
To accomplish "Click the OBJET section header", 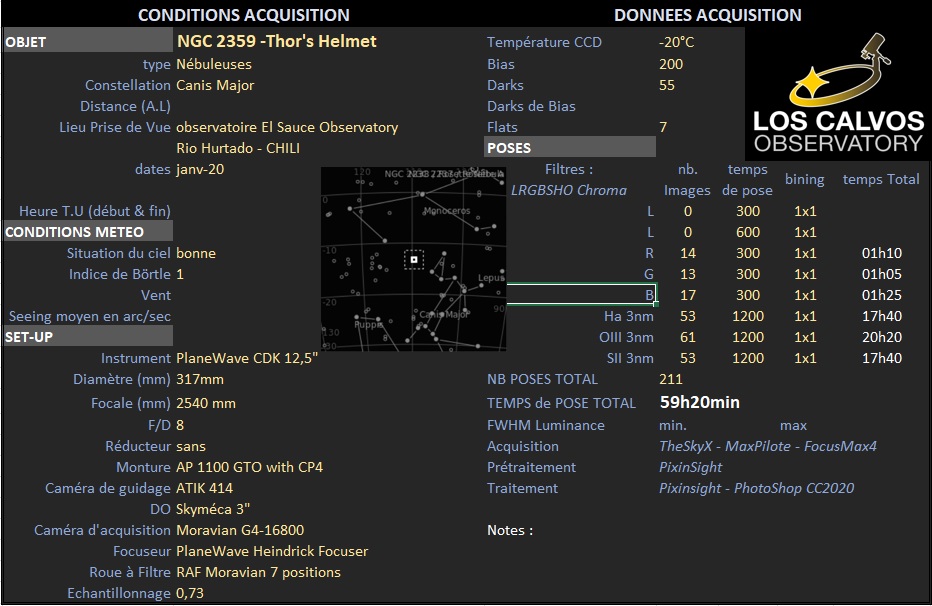I will pyautogui.click(x=88, y=42).
